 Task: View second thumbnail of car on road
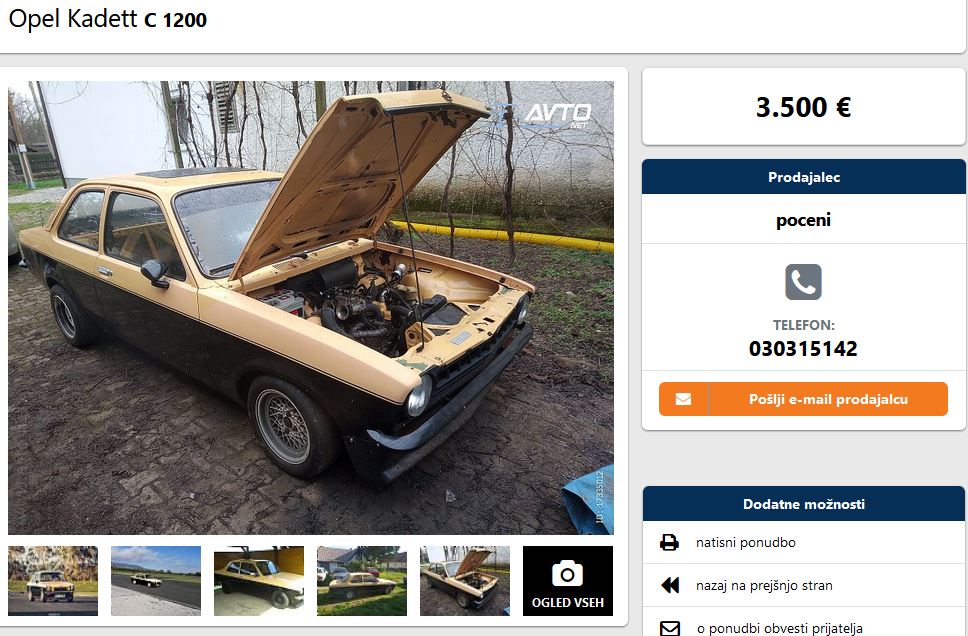pos(156,580)
